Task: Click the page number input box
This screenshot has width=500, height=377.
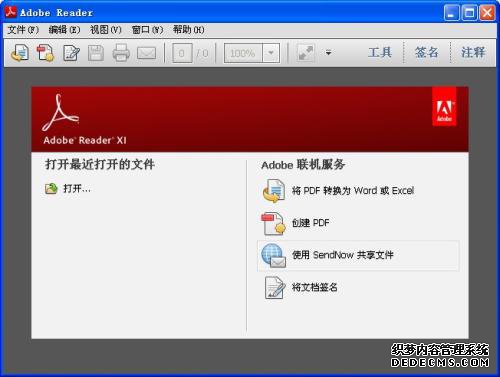Action: pyautogui.click(x=182, y=53)
